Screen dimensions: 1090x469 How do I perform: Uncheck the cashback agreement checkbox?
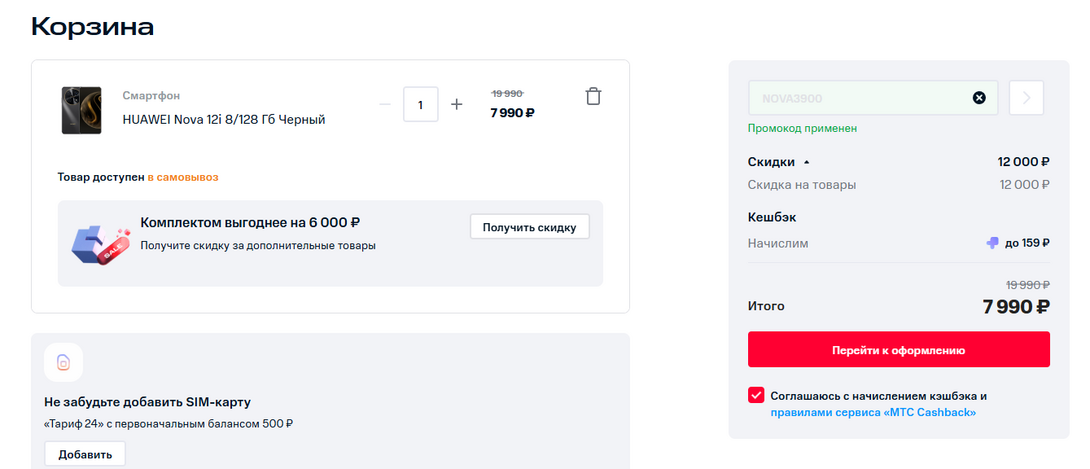756,395
